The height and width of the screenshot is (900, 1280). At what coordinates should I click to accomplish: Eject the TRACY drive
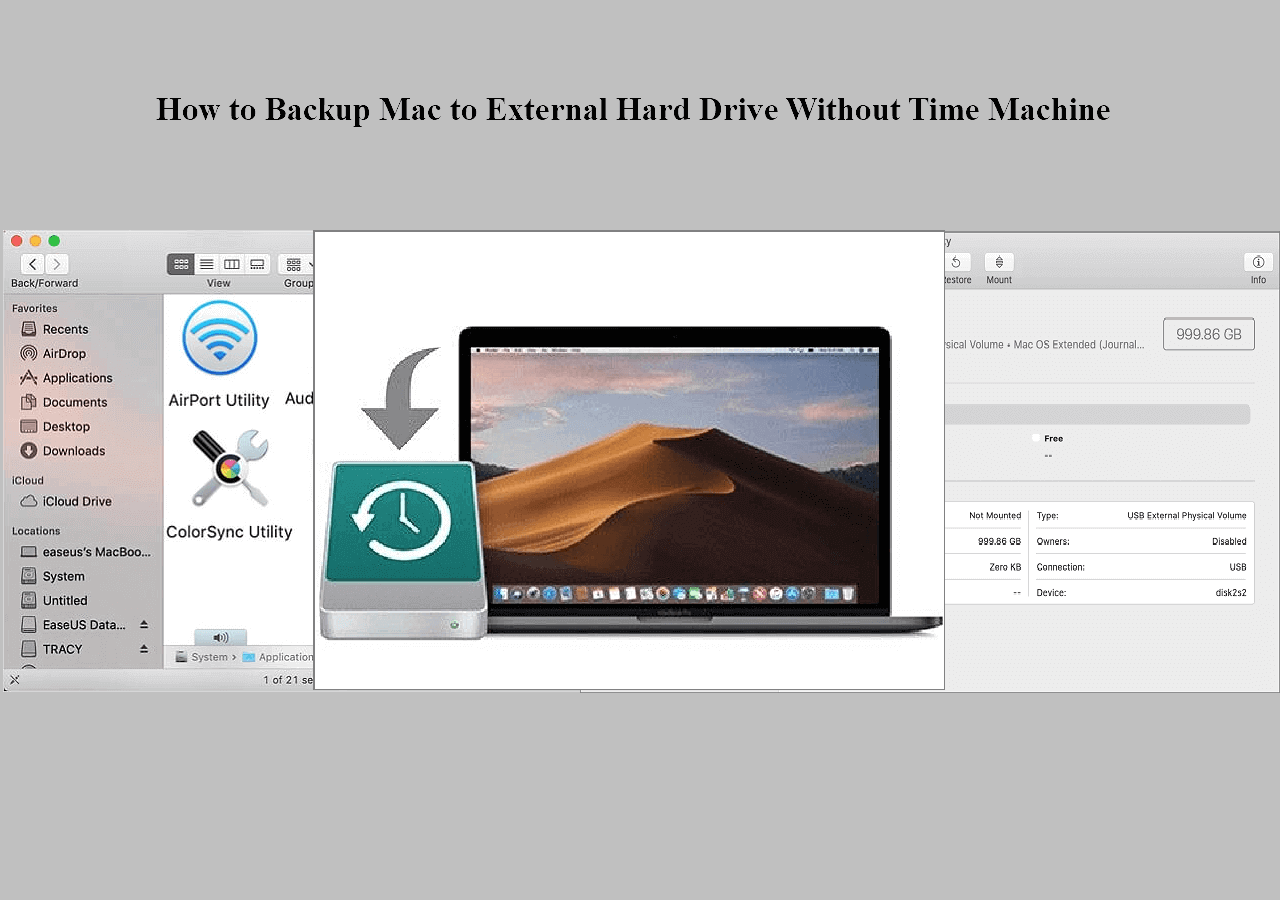point(144,649)
